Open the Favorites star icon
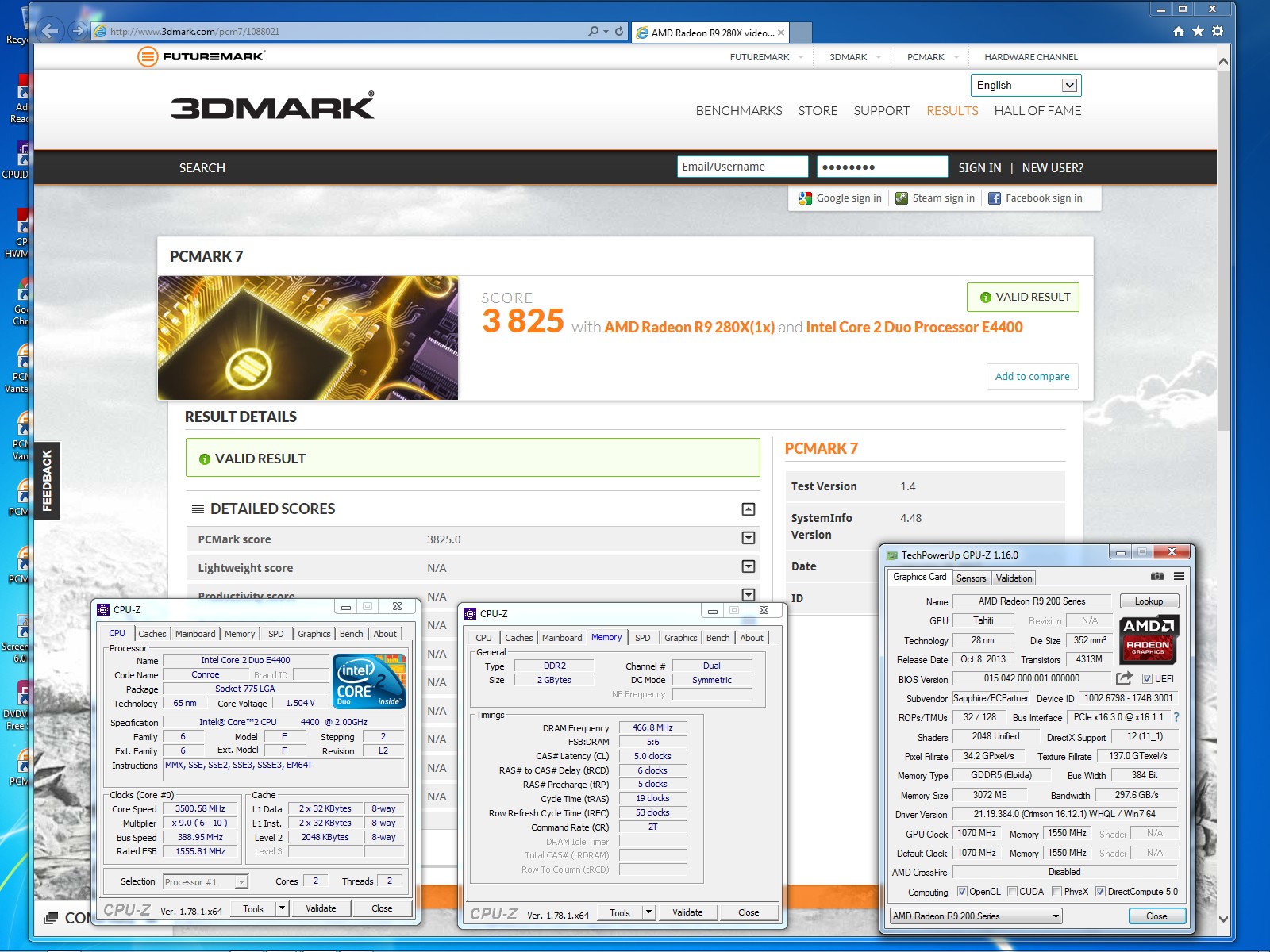The width and height of the screenshot is (1270, 952). (x=1198, y=32)
